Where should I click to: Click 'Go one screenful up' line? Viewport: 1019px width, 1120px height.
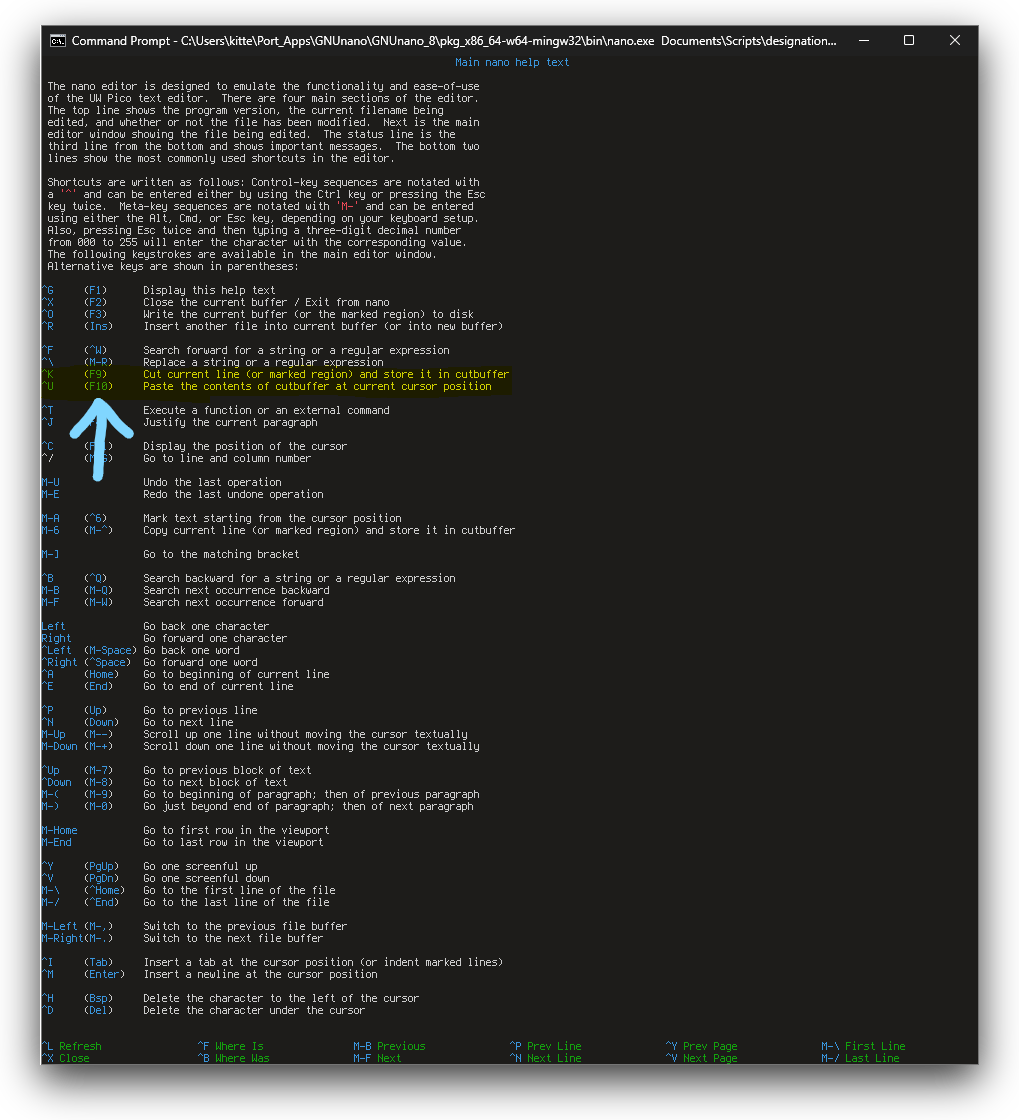tap(200, 866)
